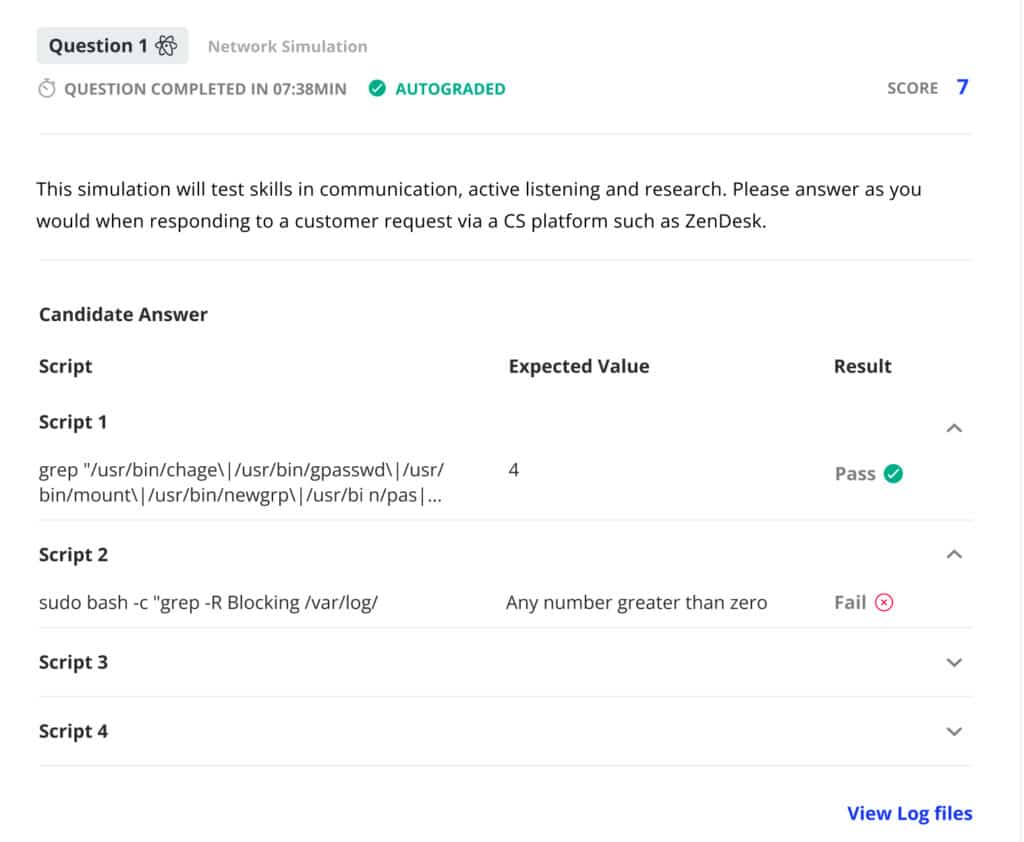Click the Fail result label

tap(850, 602)
